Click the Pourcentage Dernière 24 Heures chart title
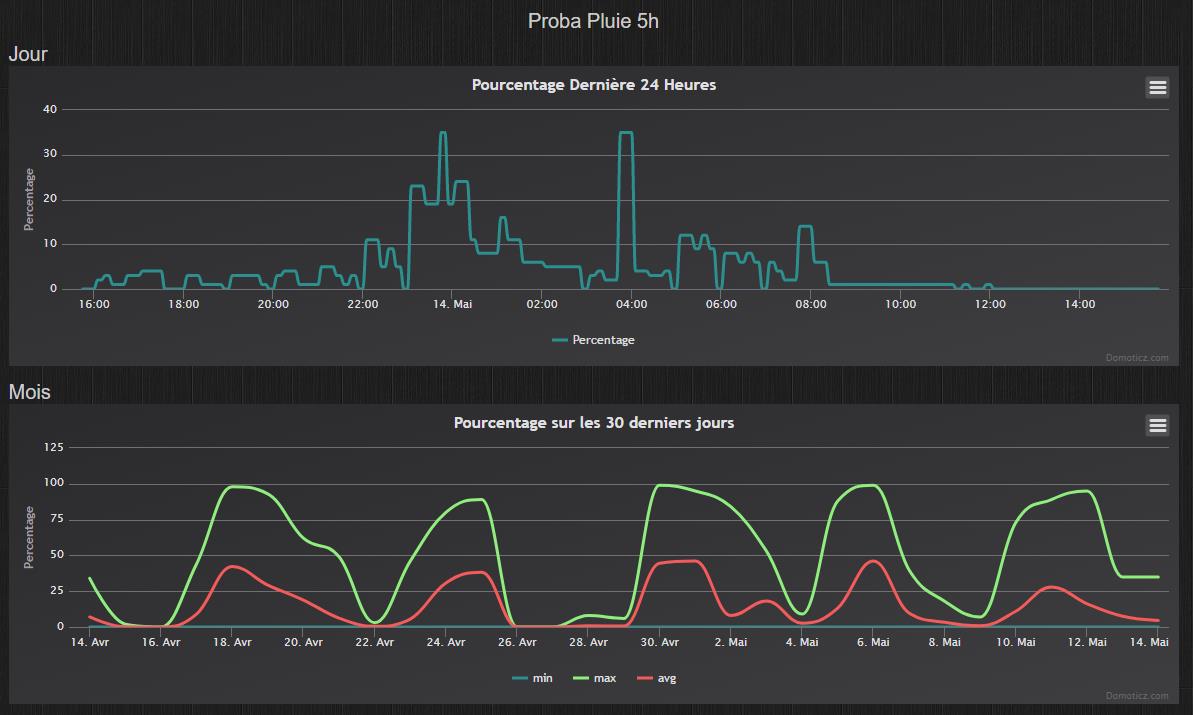 point(593,84)
